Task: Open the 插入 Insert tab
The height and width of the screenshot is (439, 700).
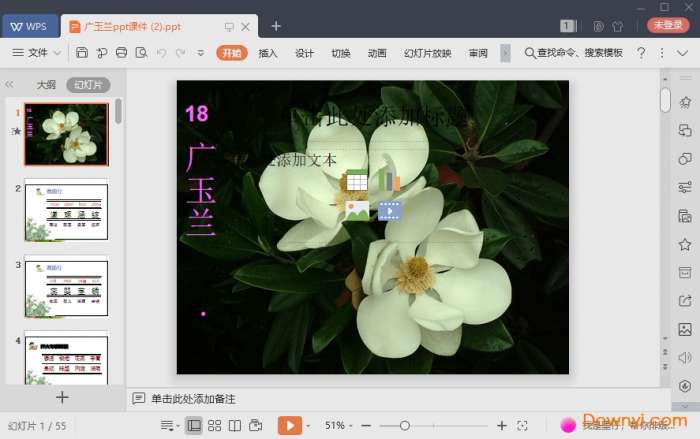Action: pos(268,53)
